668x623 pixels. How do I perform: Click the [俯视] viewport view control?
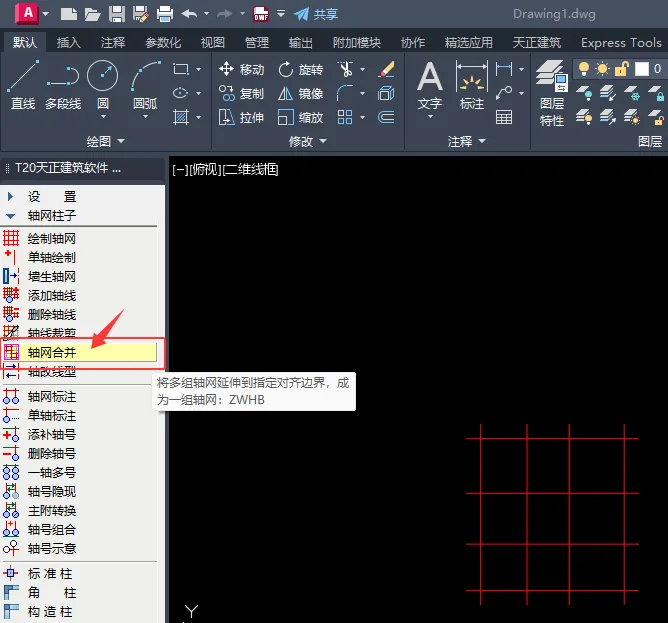click(204, 170)
